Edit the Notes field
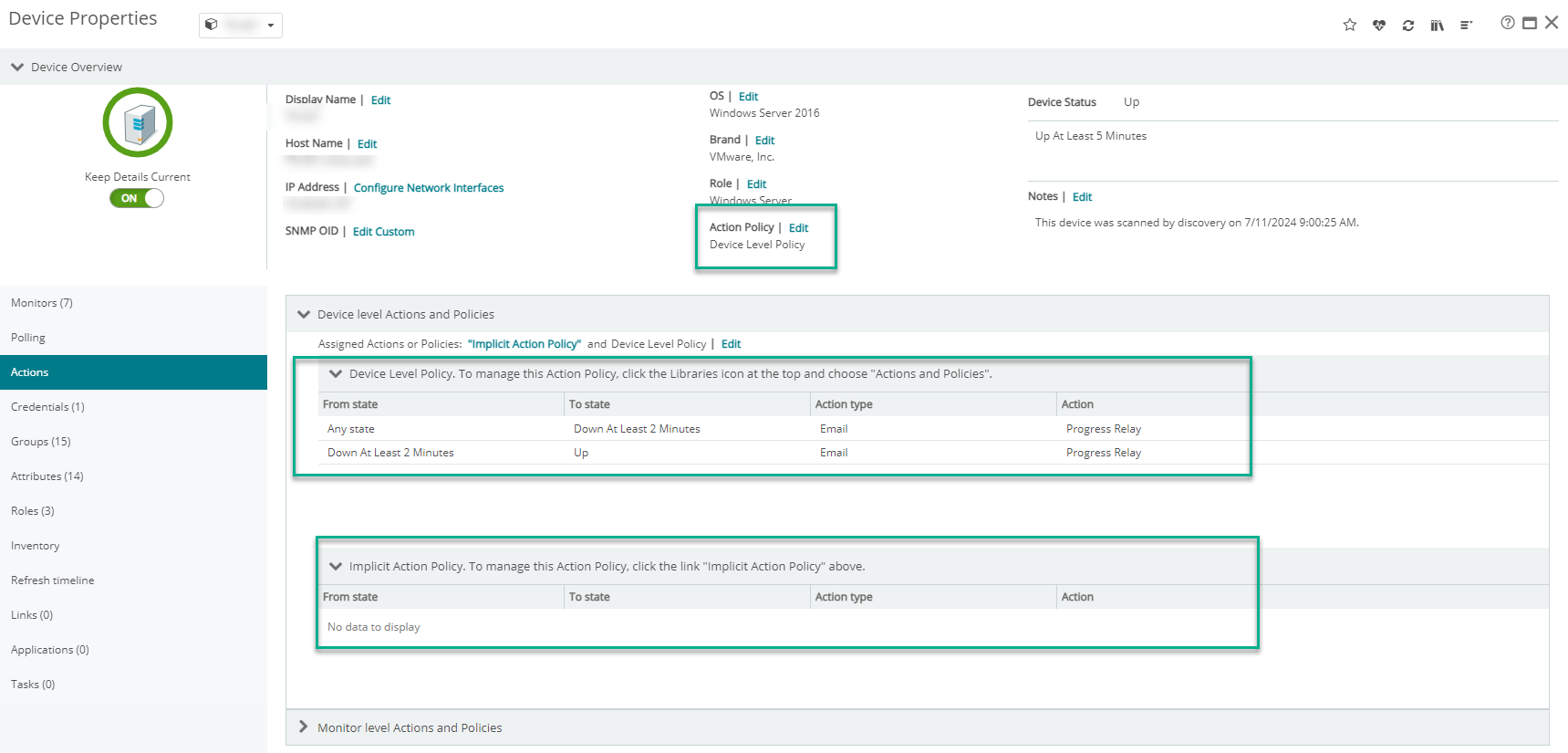The image size is (1568, 753). pyautogui.click(x=1082, y=197)
